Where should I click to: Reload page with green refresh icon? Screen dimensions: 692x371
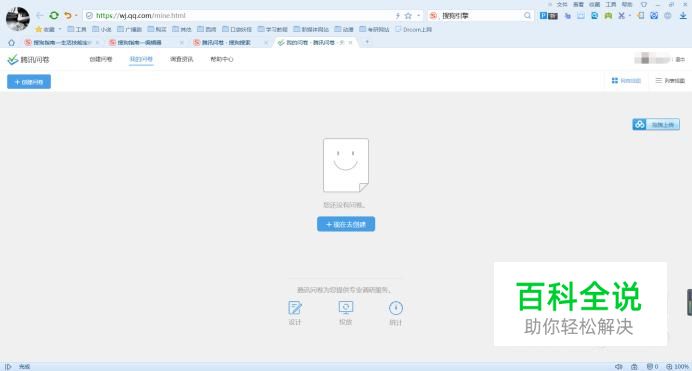point(54,15)
